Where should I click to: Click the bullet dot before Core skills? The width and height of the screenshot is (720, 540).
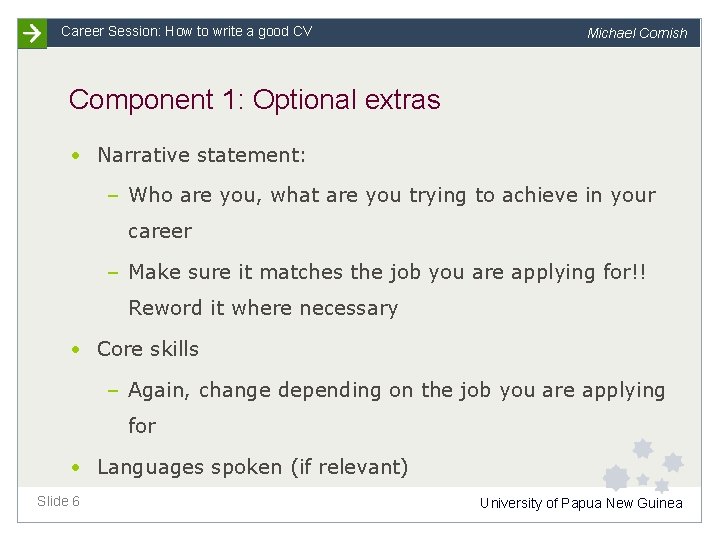(x=76, y=350)
